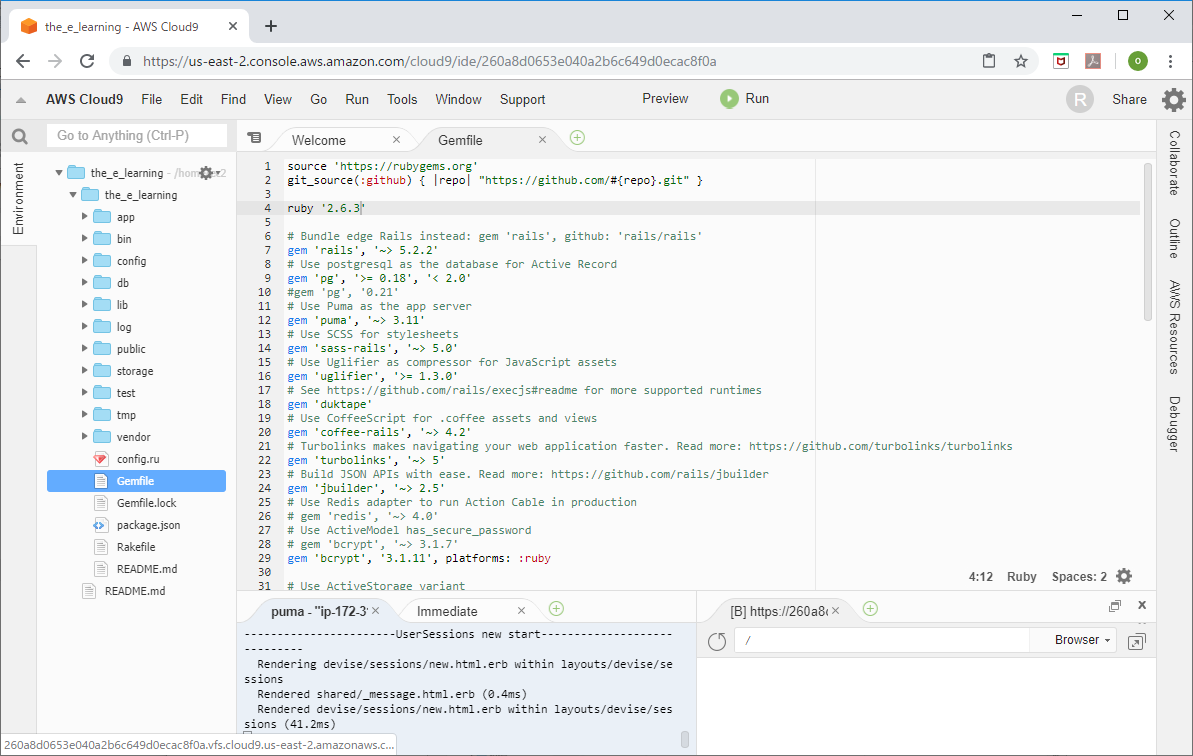
Task: Open Gemfile.lock in the file tree
Action: (146, 503)
